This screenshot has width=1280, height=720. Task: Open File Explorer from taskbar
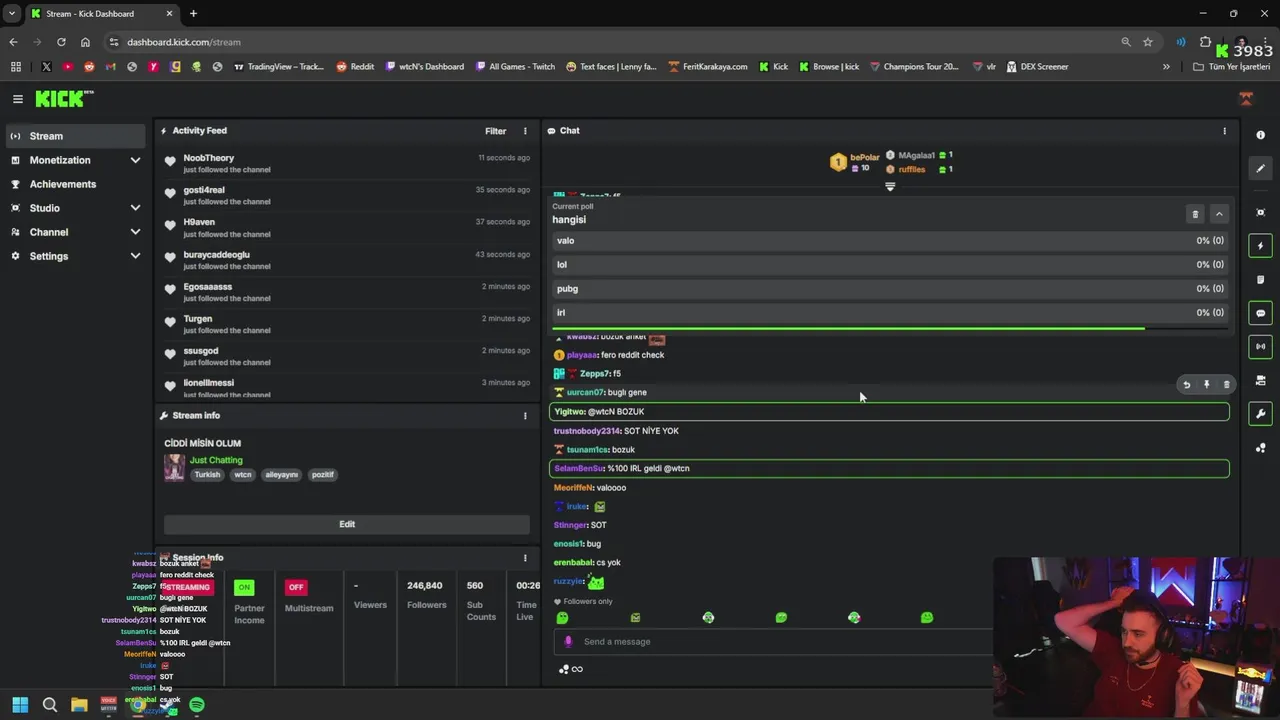pyautogui.click(x=79, y=705)
